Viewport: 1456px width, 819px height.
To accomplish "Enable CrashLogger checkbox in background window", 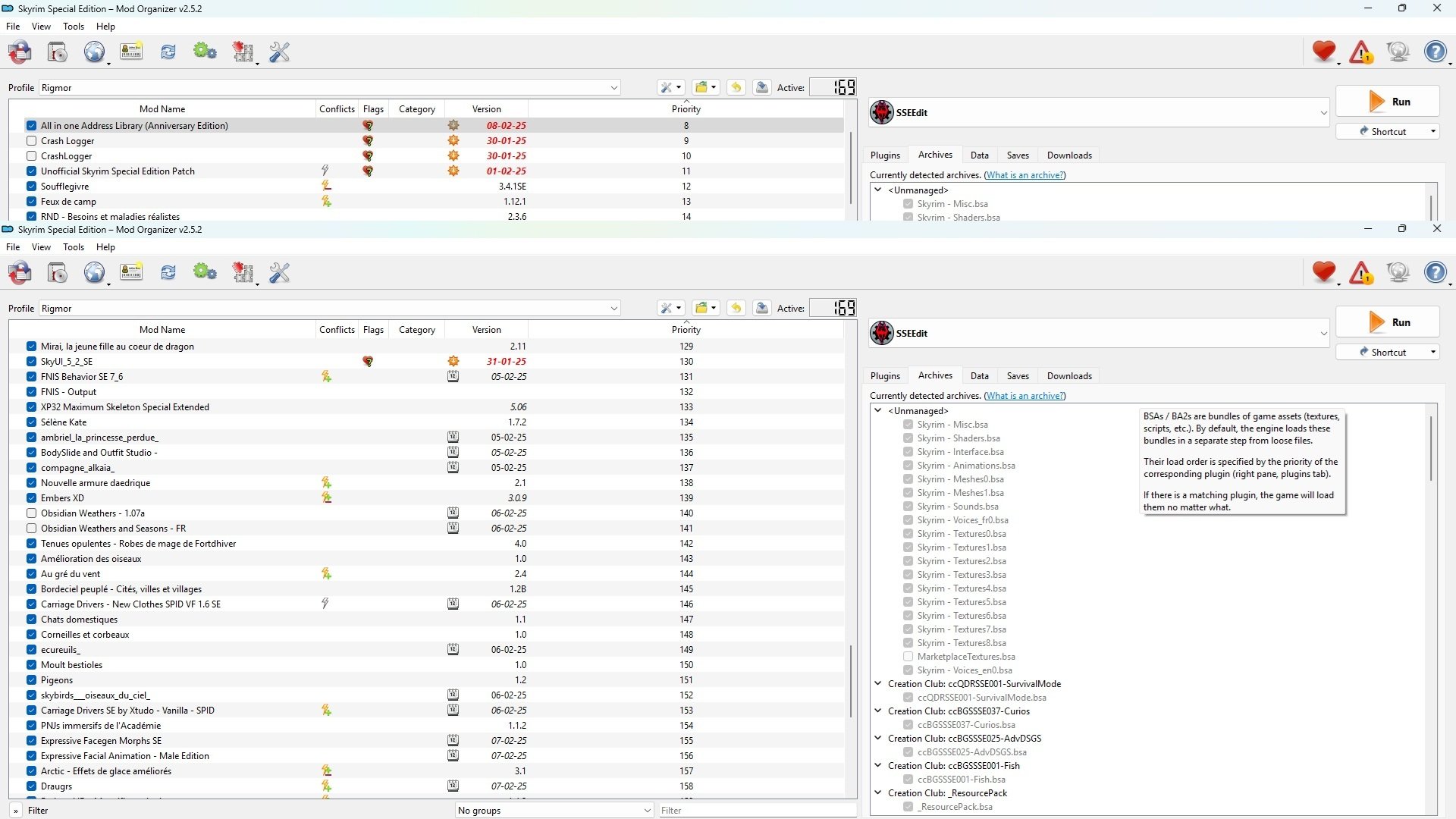I will [31, 156].
